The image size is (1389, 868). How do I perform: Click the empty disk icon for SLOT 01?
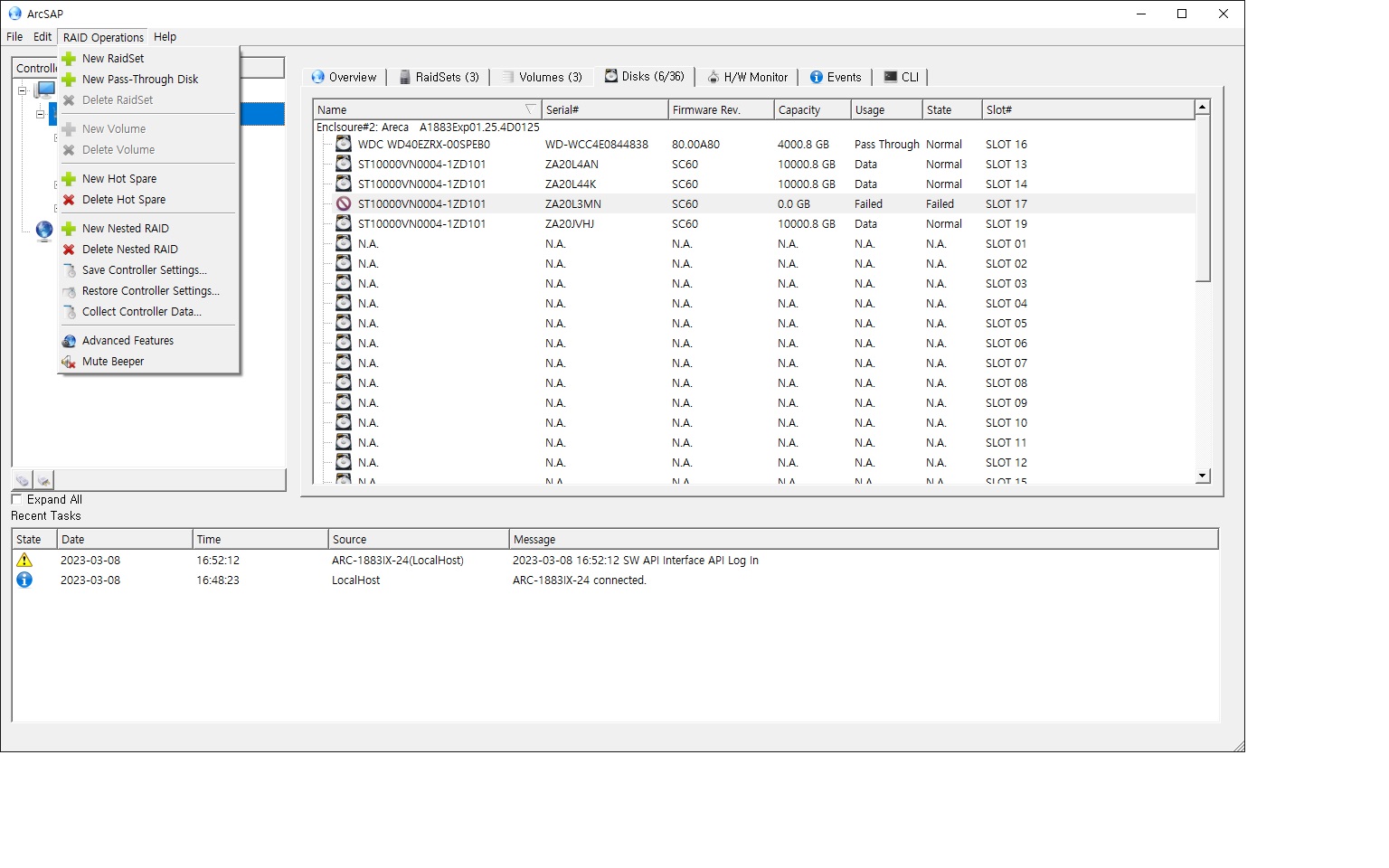pos(344,243)
